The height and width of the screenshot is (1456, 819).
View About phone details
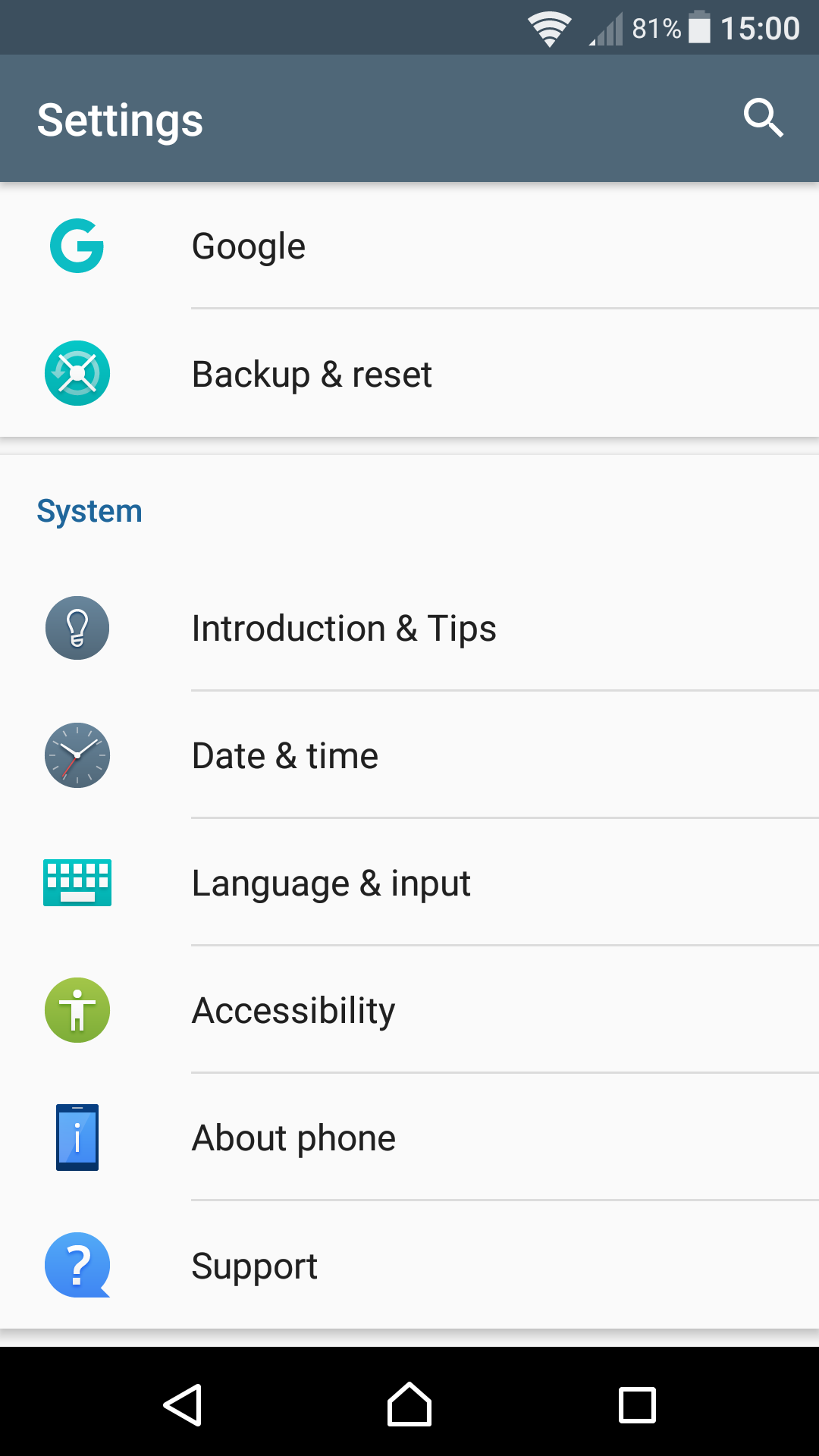pyautogui.click(x=293, y=1138)
